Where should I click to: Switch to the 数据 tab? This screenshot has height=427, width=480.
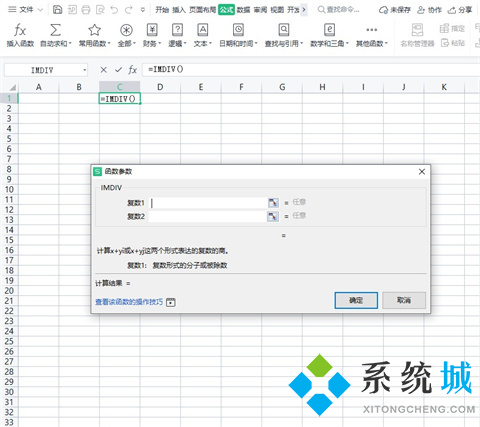[243, 10]
